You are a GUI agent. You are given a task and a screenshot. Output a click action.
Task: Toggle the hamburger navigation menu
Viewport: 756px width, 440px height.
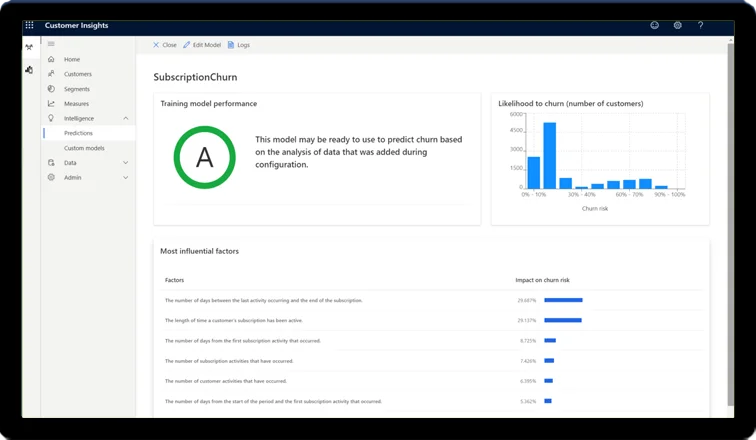(51, 44)
